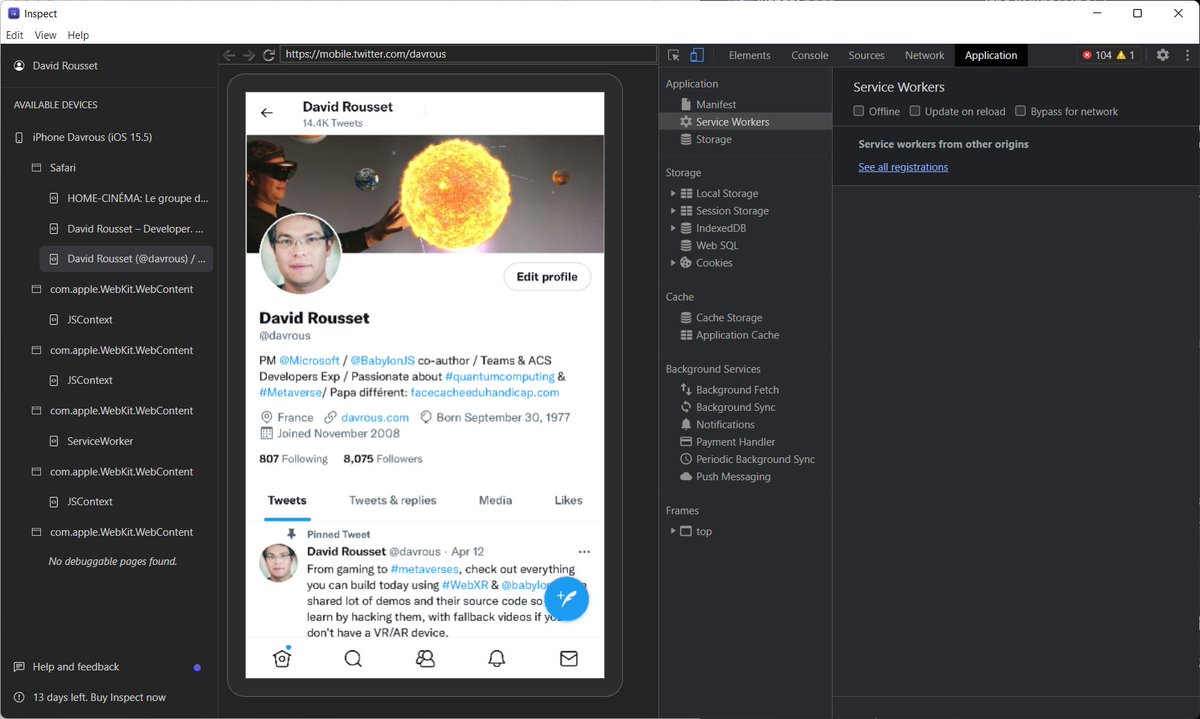The image size is (1200, 719).
Task: Click the 807 Following count
Action: pos(293,459)
